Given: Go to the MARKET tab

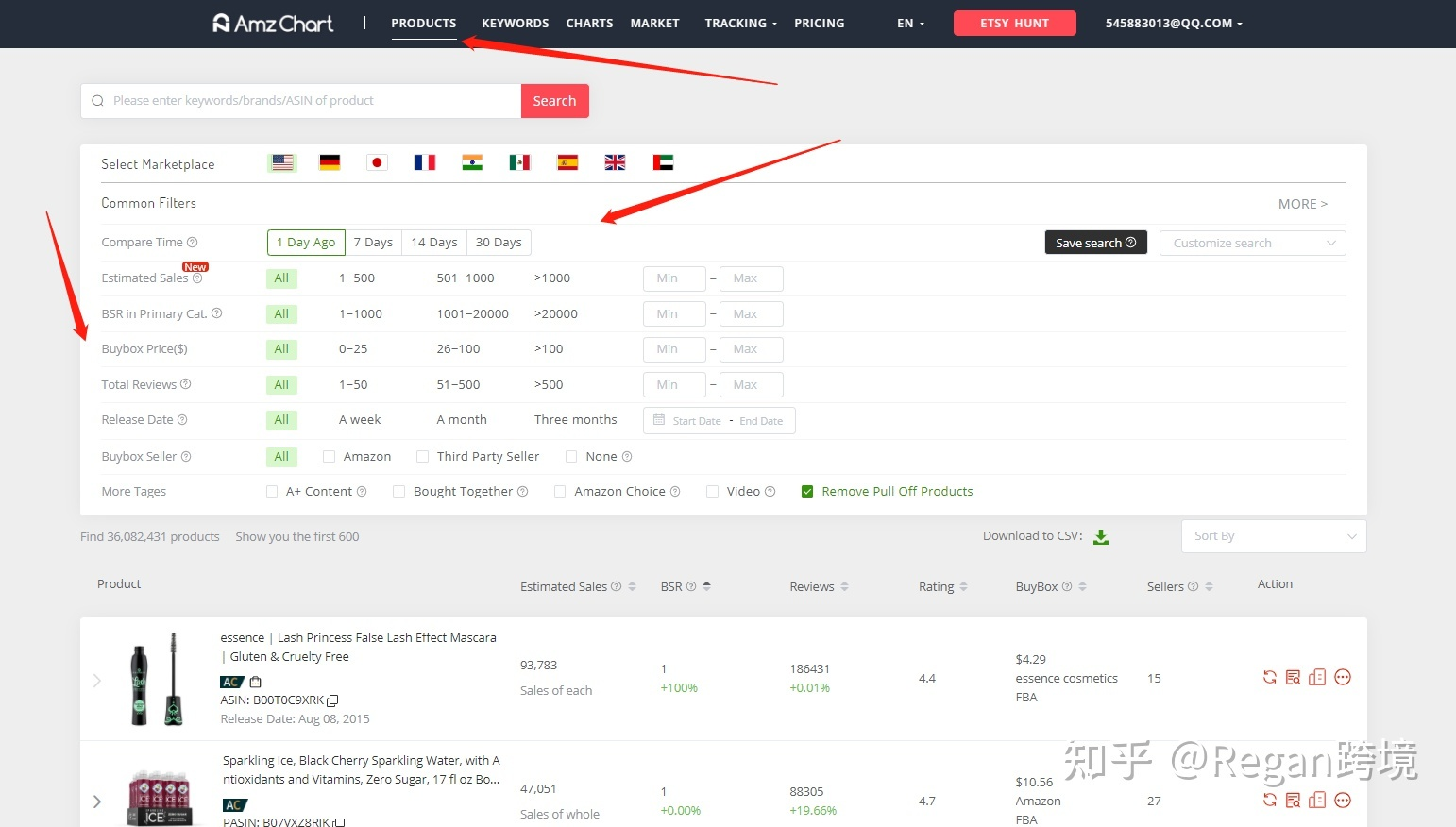Looking at the screenshot, I should [655, 23].
